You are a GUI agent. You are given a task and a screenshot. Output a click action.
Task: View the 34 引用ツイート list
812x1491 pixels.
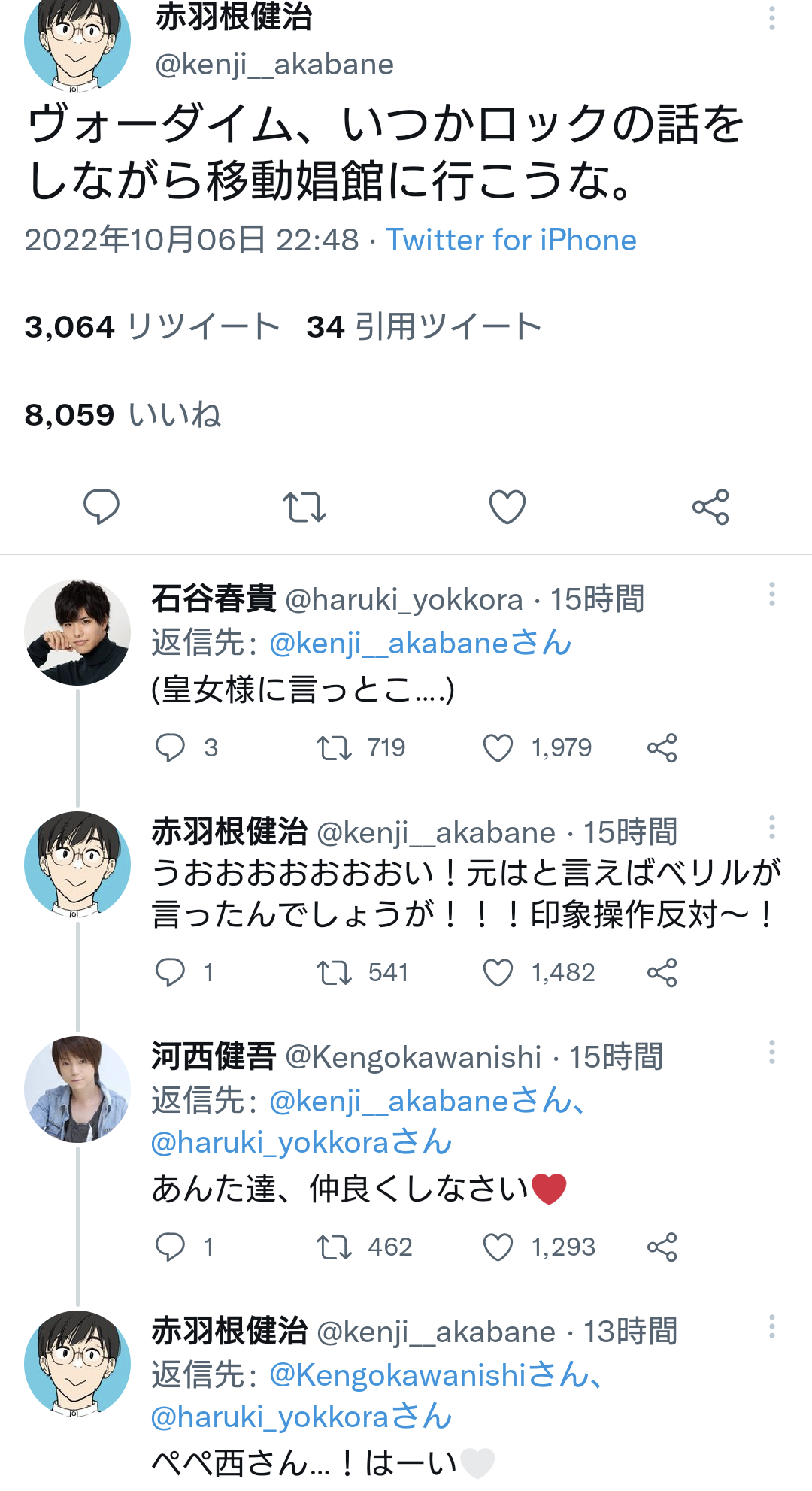point(424,327)
